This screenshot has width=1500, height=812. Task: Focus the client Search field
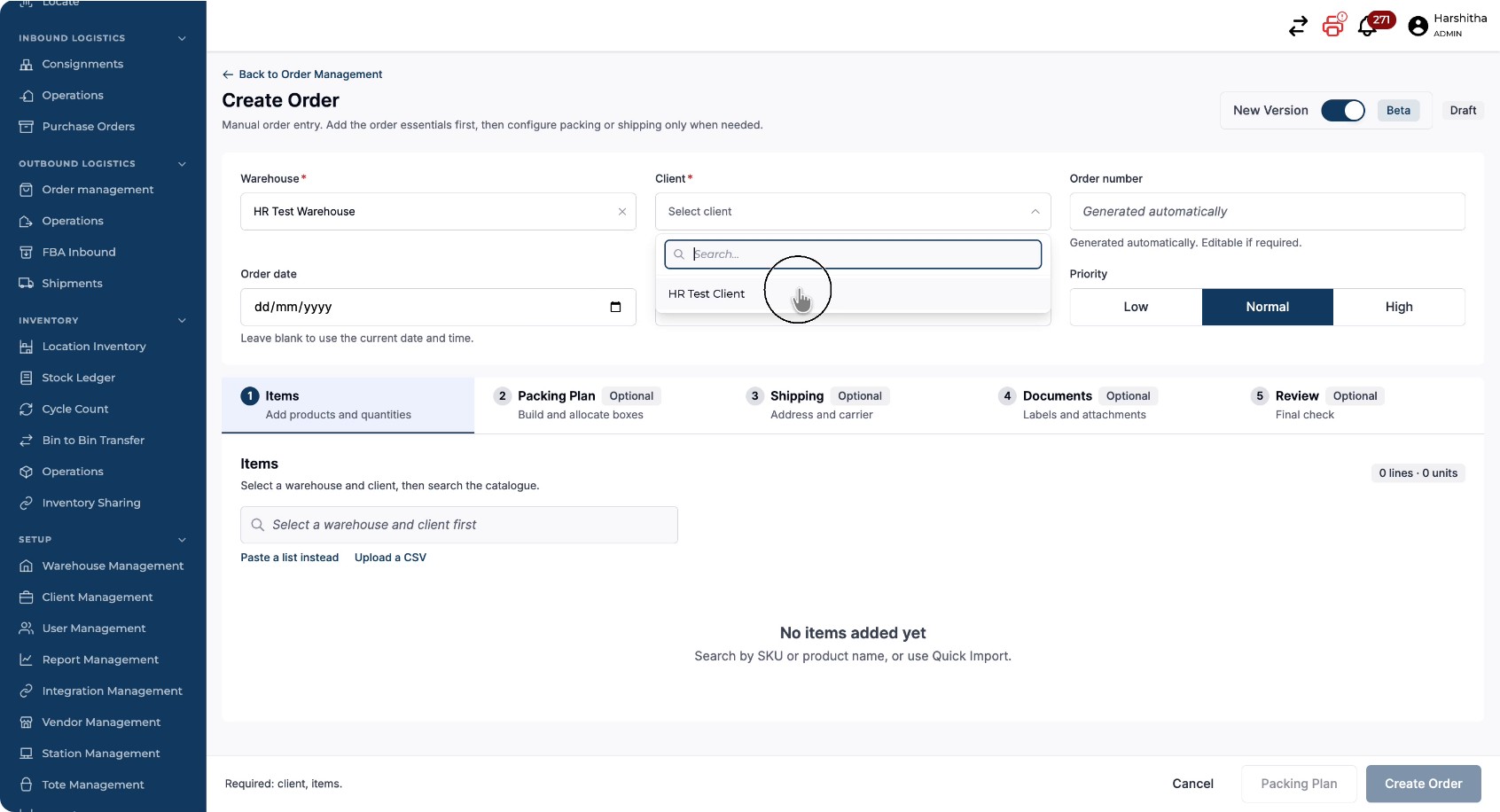click(x=853, y=254)
